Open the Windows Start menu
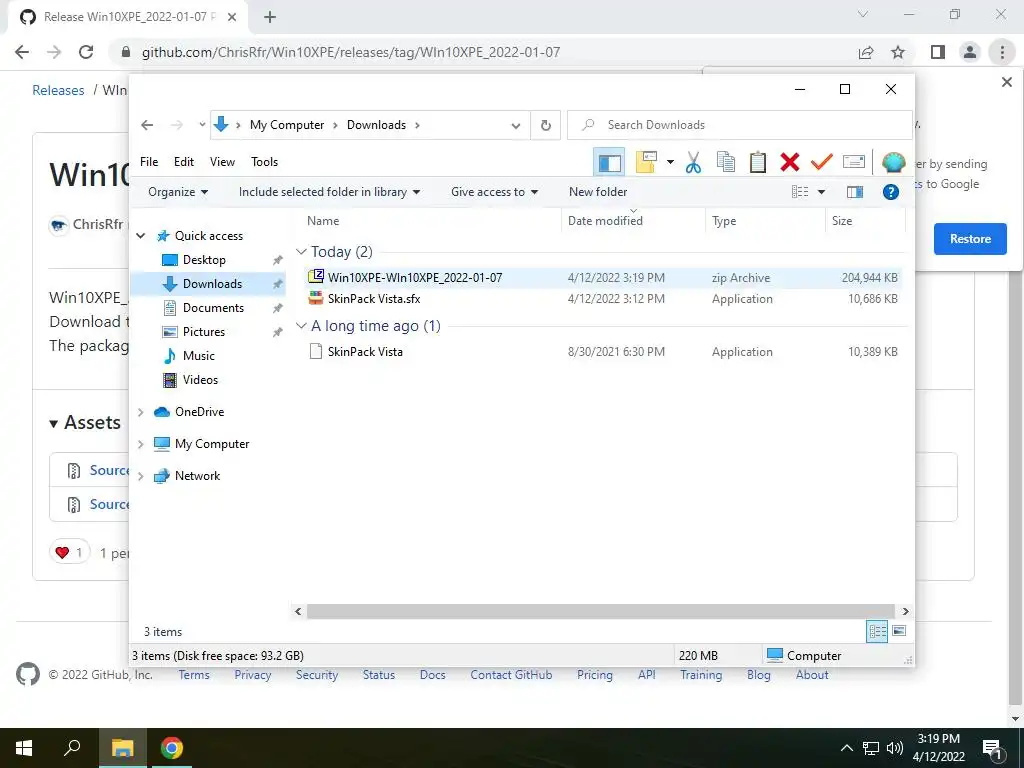Viewport: 1024px width, 768px height. [24, 748]
